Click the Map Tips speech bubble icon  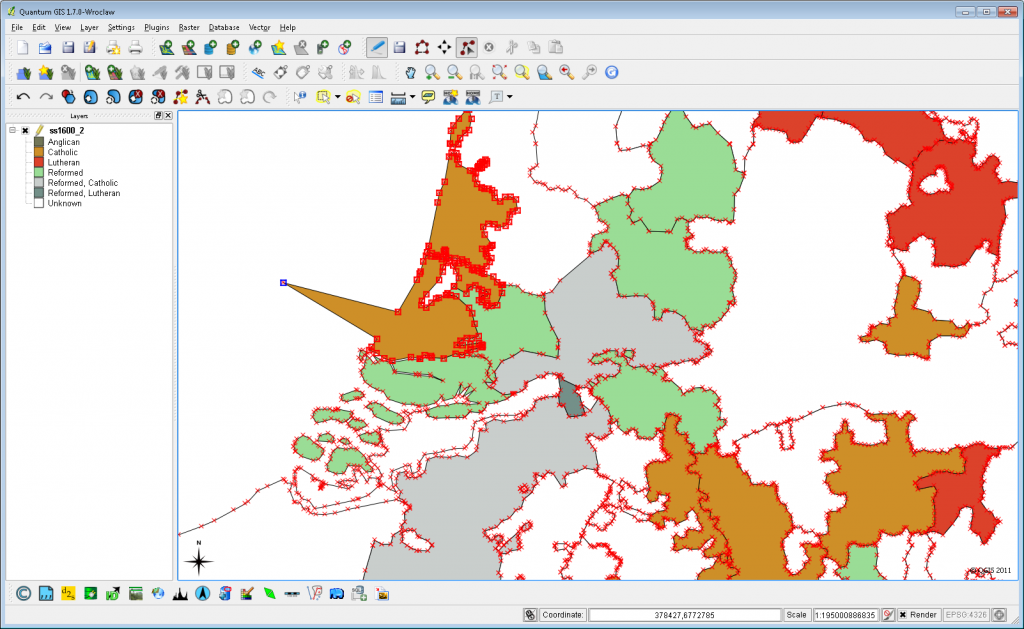point(428,97)
